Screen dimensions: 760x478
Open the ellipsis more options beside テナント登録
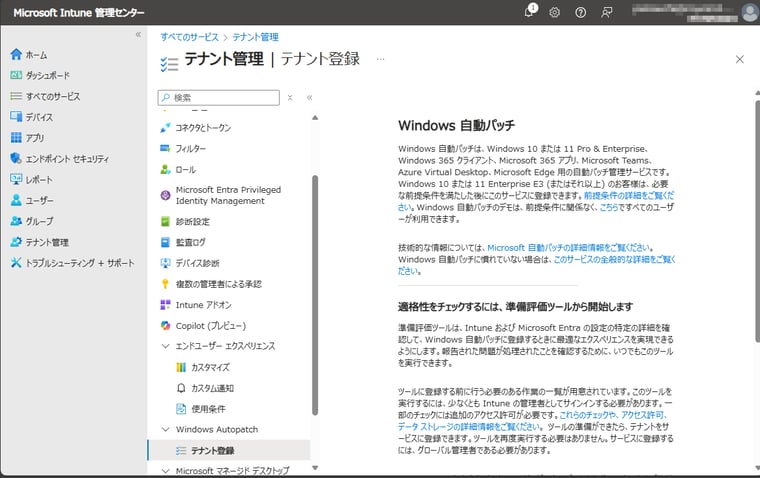tap(380, 59)
